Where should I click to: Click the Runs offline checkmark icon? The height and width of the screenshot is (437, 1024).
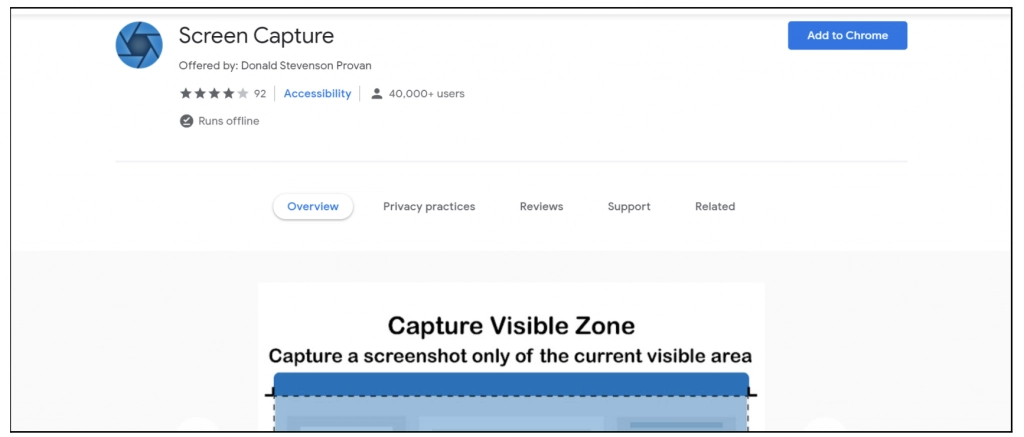(x=186, y=121)
